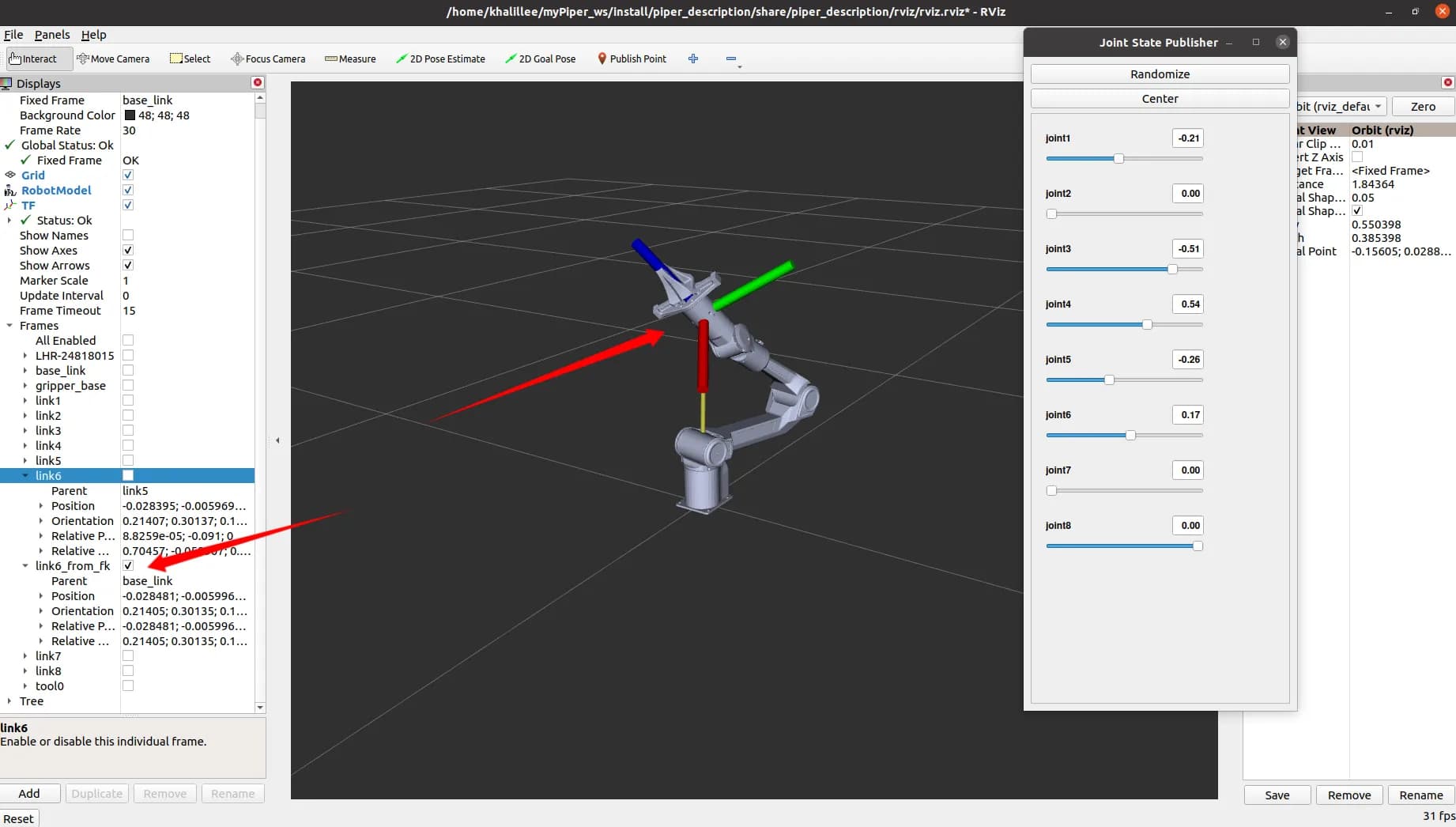This screenshot has height=827, width=1456.
Task: Click the Randomize button
Action: [x=1159, y=74]
